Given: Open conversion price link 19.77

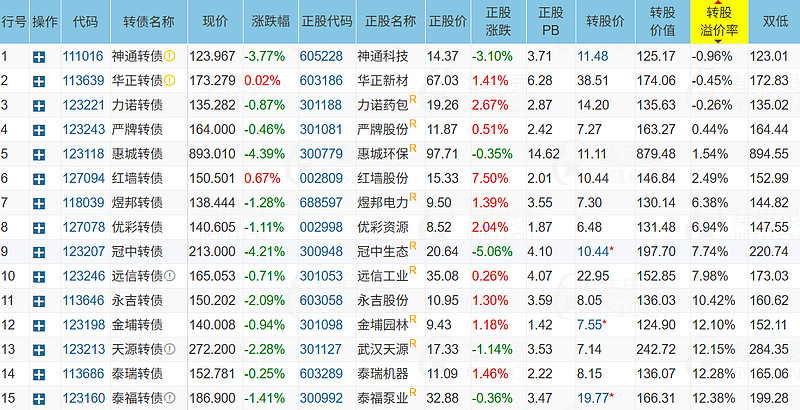Looking at the screenshot, I should (593, 398).
